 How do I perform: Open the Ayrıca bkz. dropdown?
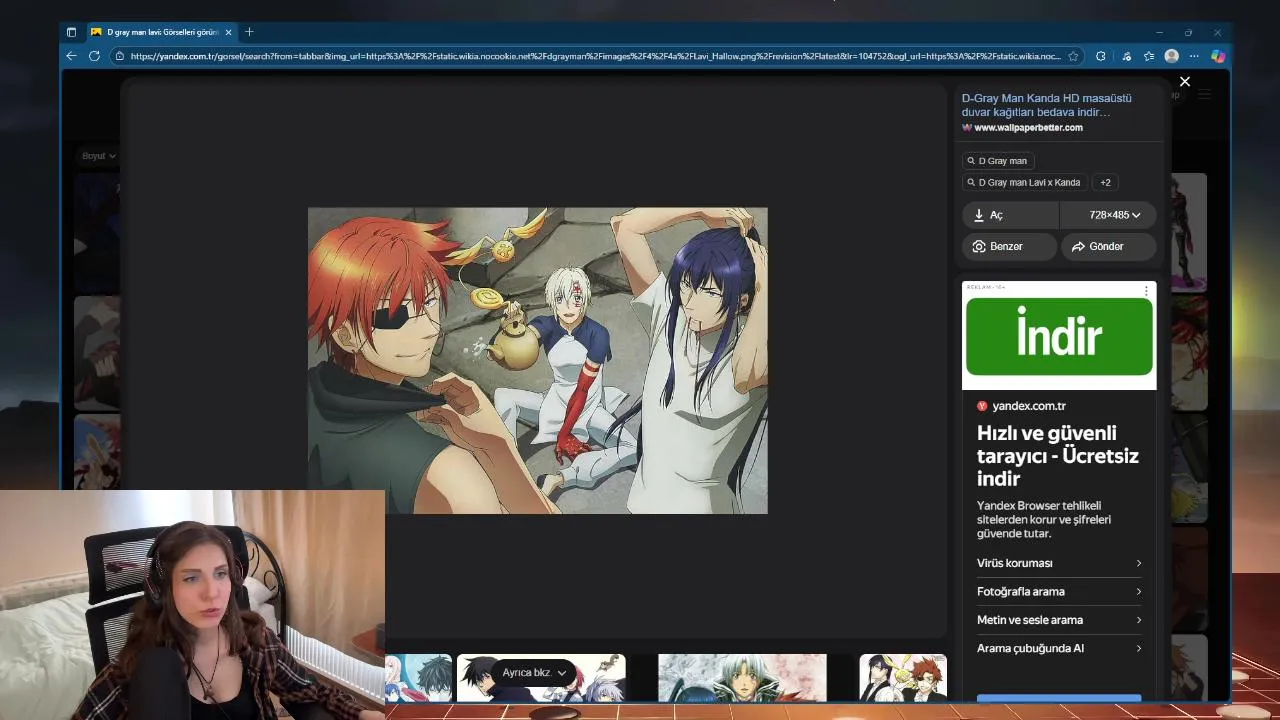534,673
